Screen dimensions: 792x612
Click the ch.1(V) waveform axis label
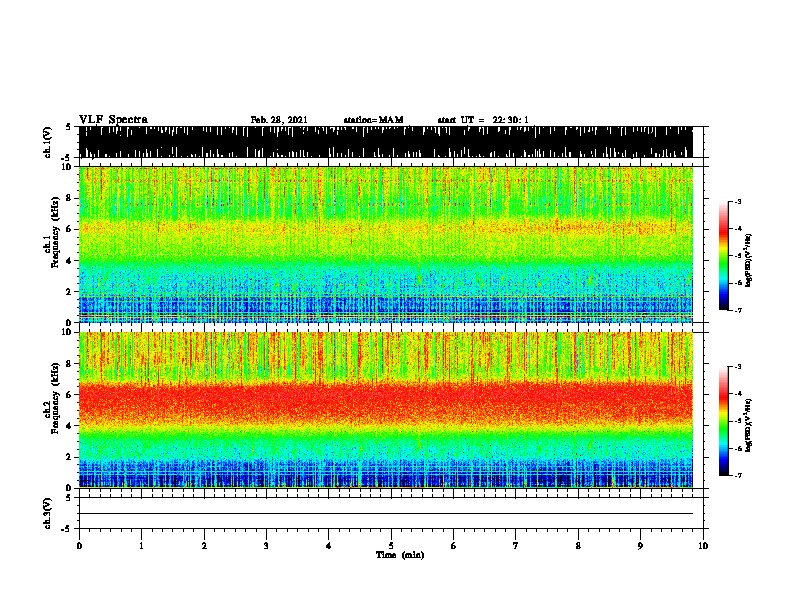[x=48, y=142]
